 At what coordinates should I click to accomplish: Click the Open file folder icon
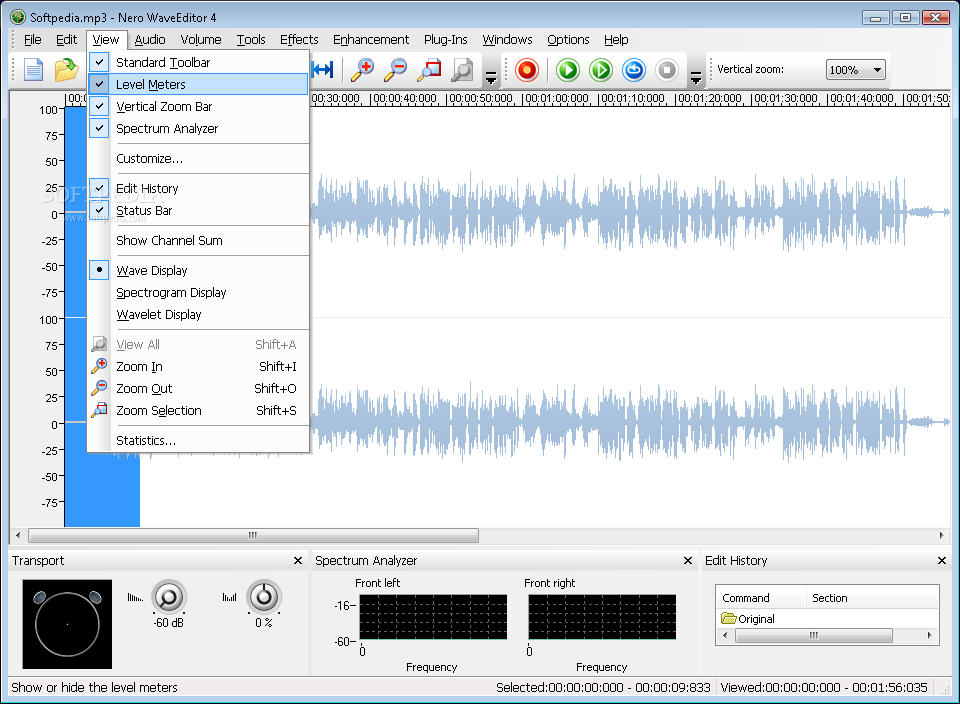(66, 70)
